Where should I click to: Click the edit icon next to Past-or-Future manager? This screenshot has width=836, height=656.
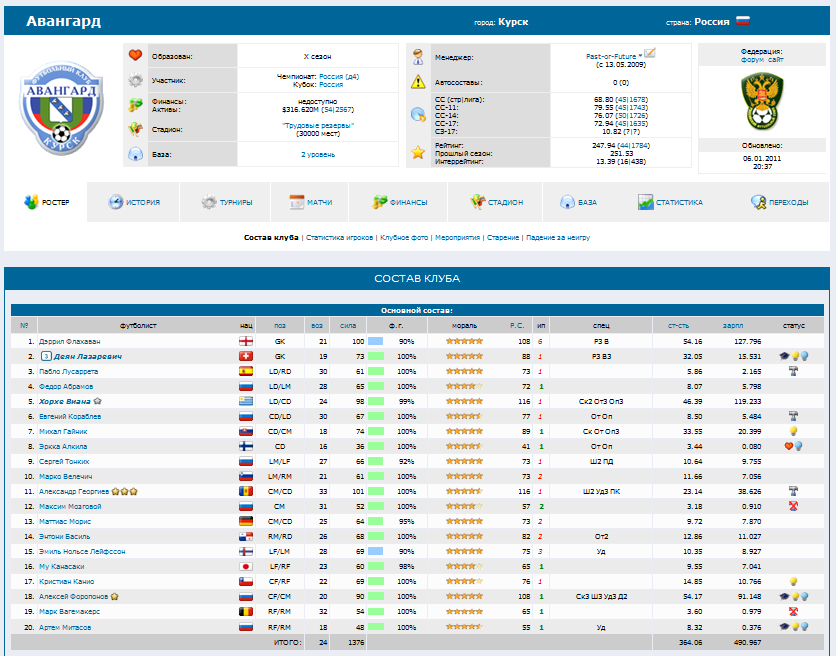click(649, 52)
